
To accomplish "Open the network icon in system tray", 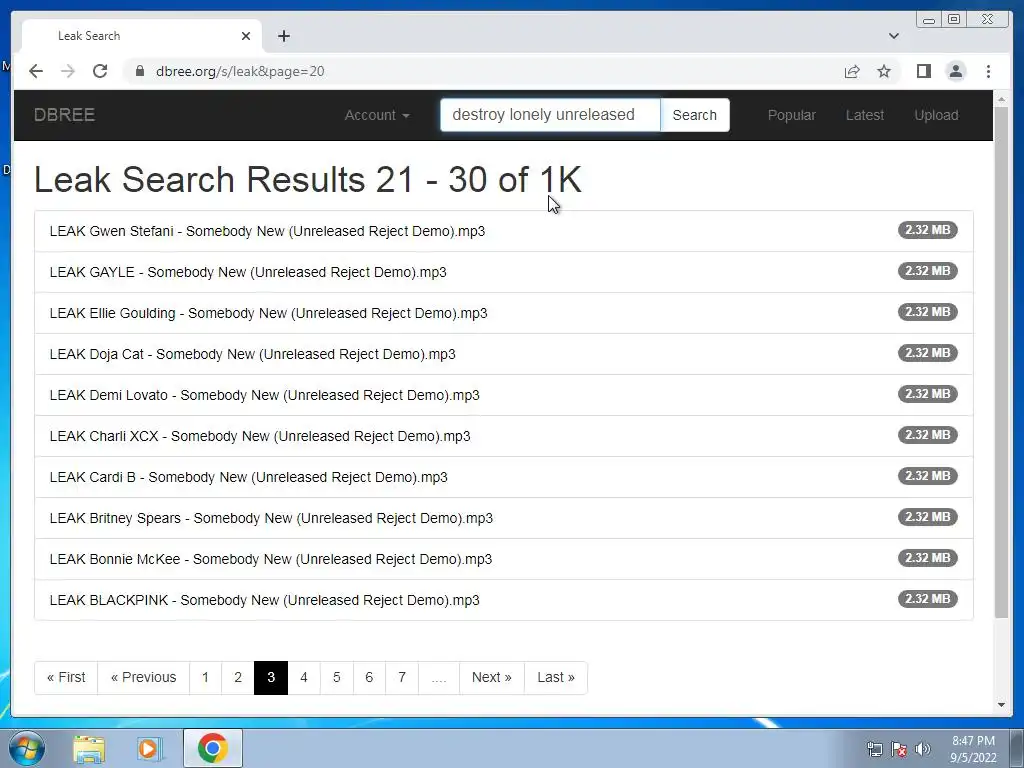I will click(874, 749).
